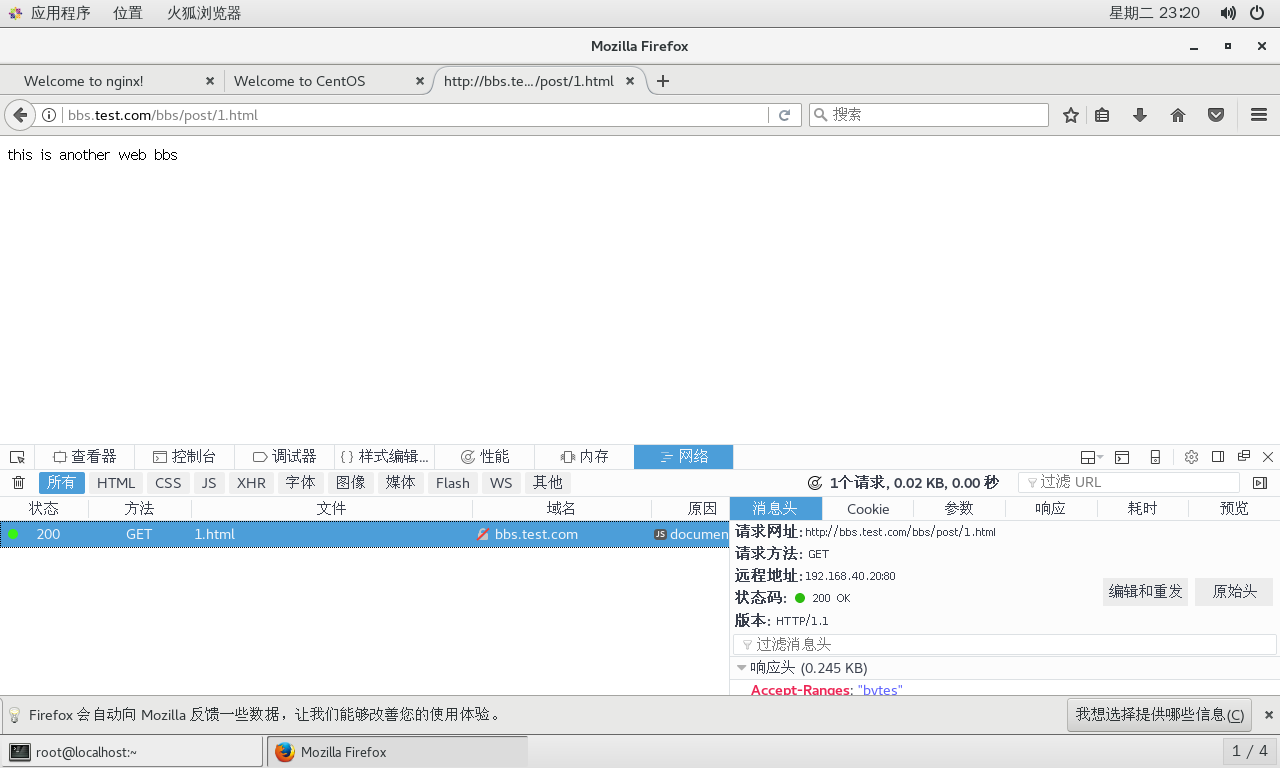Toggle split console icon in devtools
Screen dimensions: 1280x768
pos(1122,457)
